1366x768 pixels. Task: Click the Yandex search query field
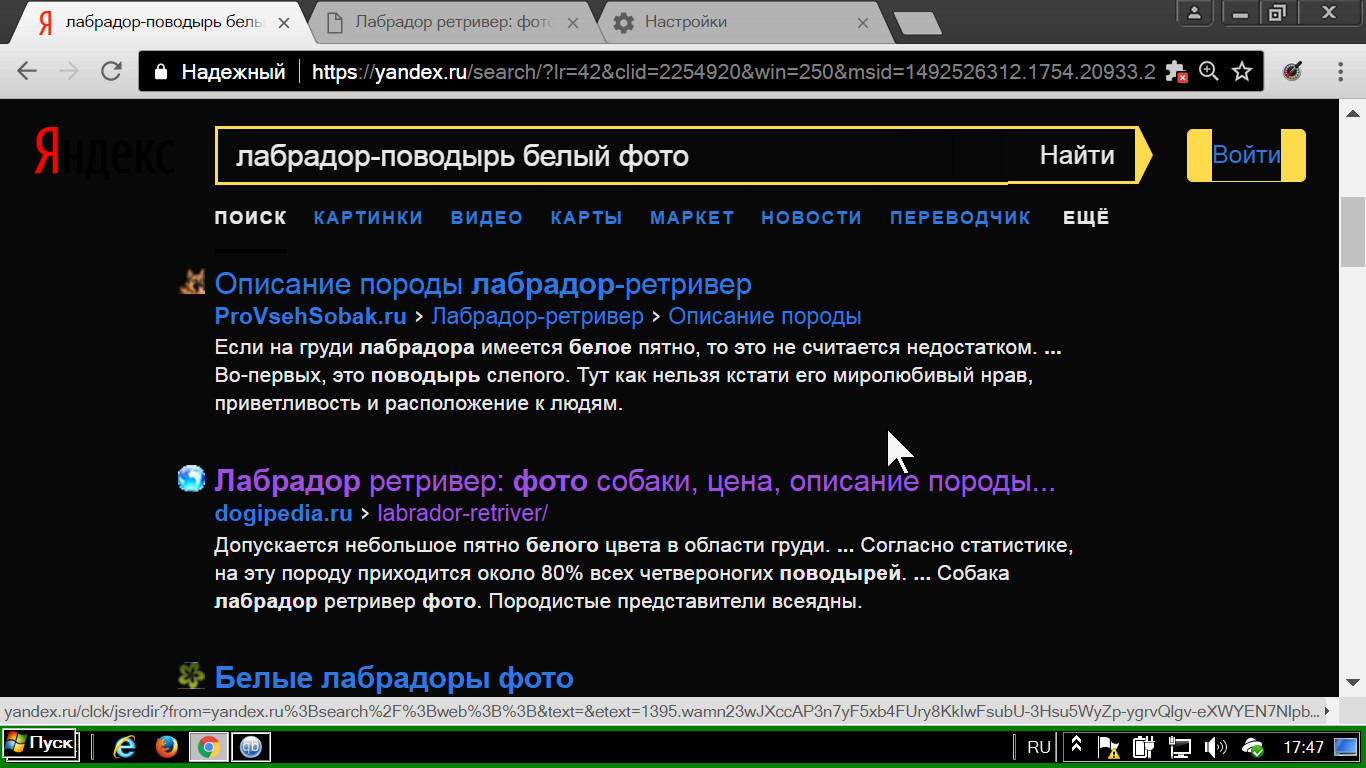point(612,156)
